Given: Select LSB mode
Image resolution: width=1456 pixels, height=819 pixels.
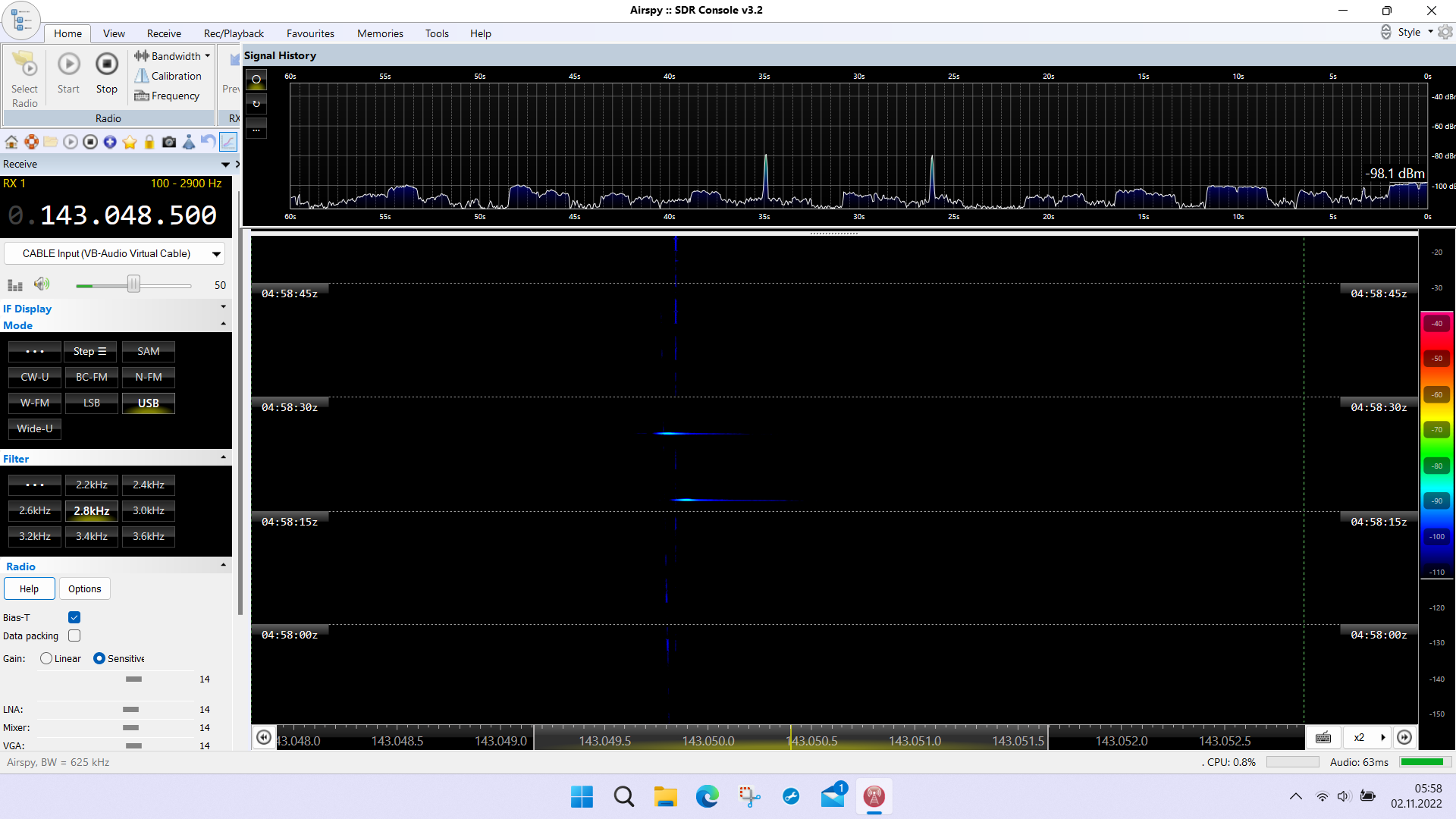Looking at the screenshot, I should click(x=92, y=403).
